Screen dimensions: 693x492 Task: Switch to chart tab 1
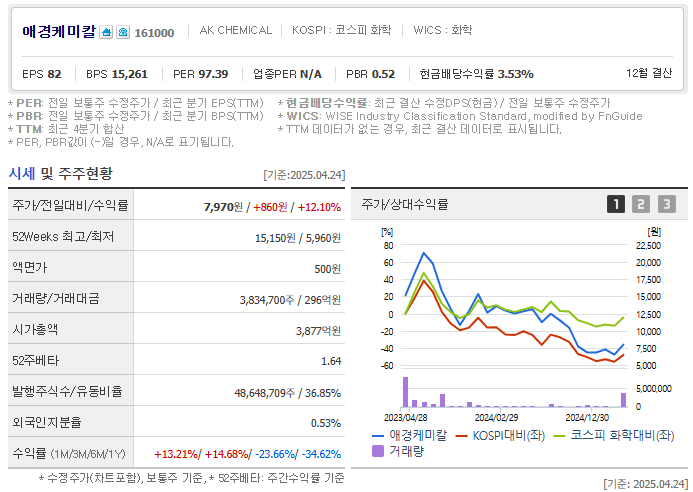coord(616,204)
